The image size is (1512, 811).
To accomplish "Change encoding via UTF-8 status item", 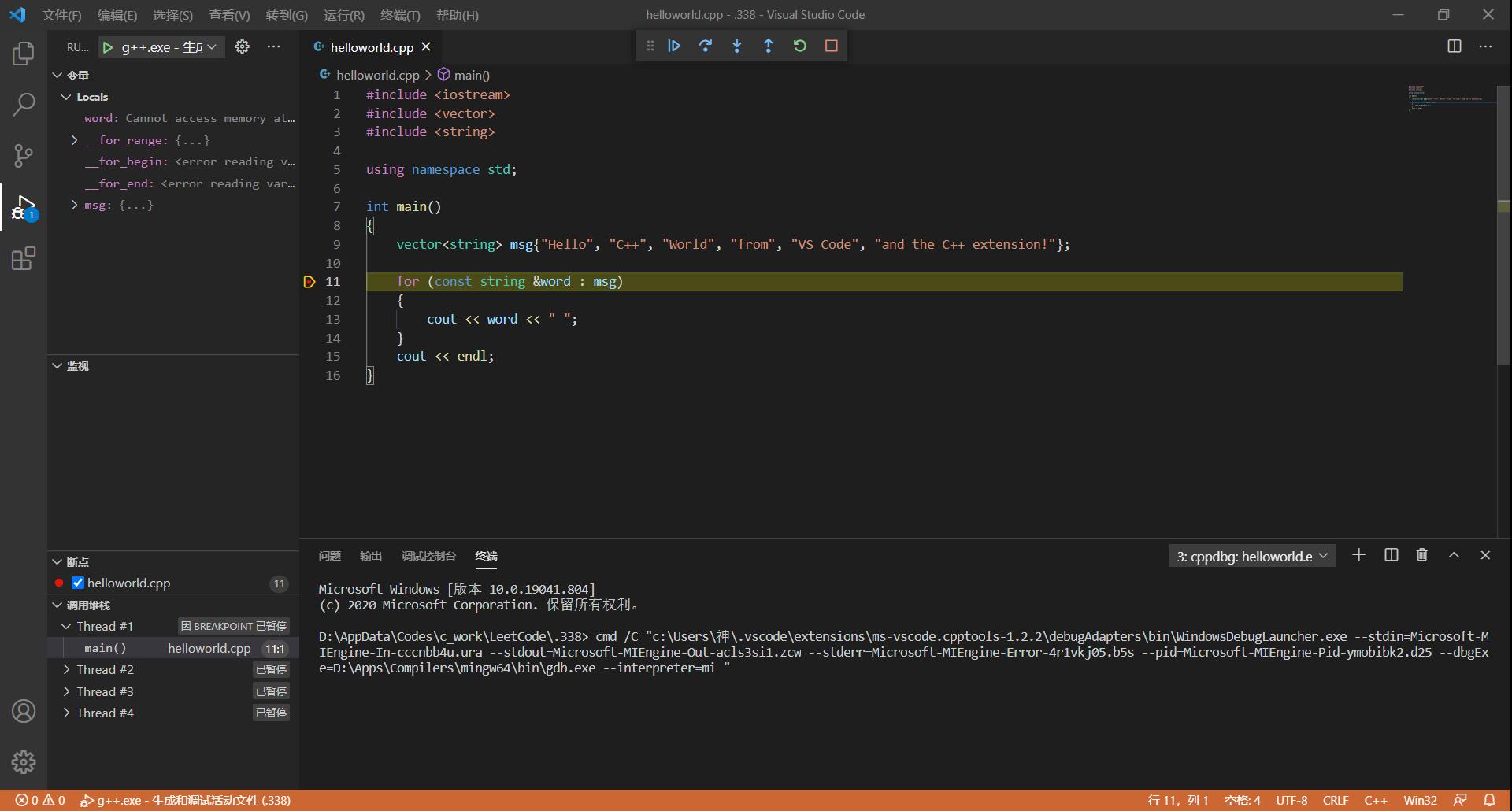I will point(1291,800).
